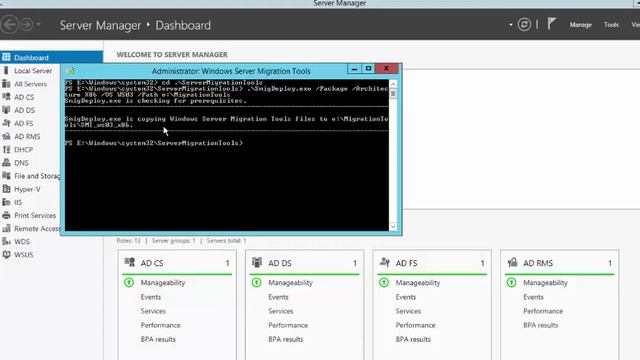Click the AD FS tile role icon
Viewport: 640px width, 360px height.
coord(384,262)
